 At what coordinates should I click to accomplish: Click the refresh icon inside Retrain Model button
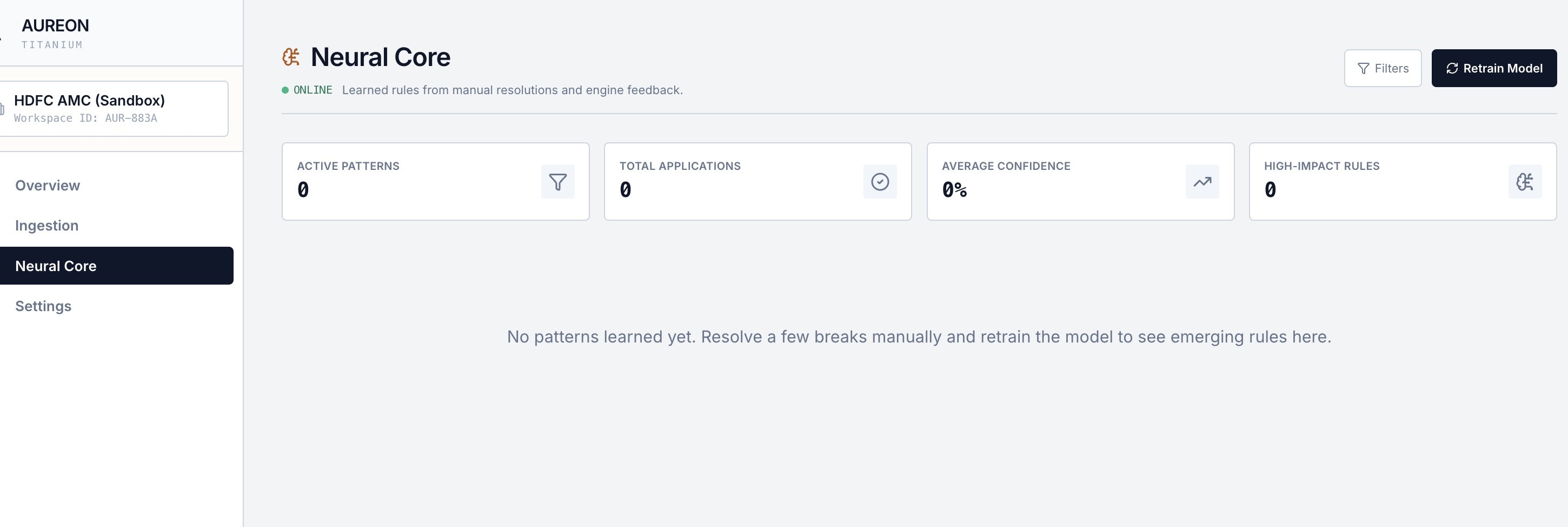pyautogui.click(x=1453, y=68)
